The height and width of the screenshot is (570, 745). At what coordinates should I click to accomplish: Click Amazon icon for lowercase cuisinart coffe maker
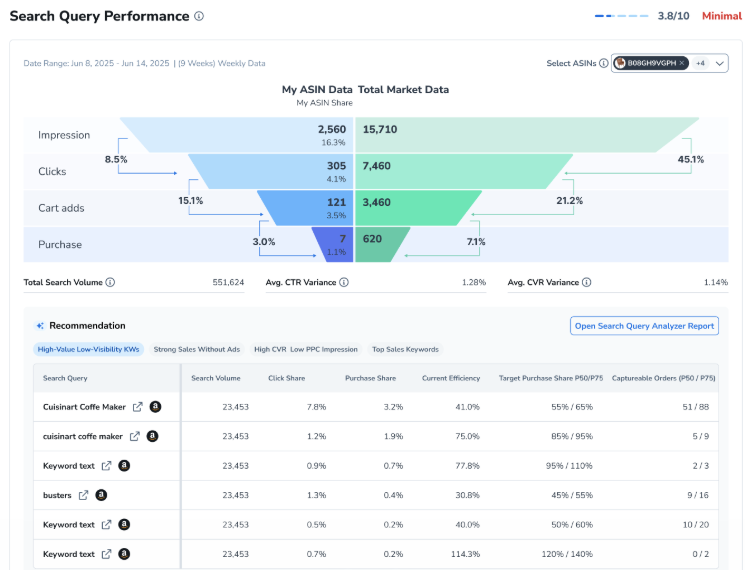click(x=152, y=436)
